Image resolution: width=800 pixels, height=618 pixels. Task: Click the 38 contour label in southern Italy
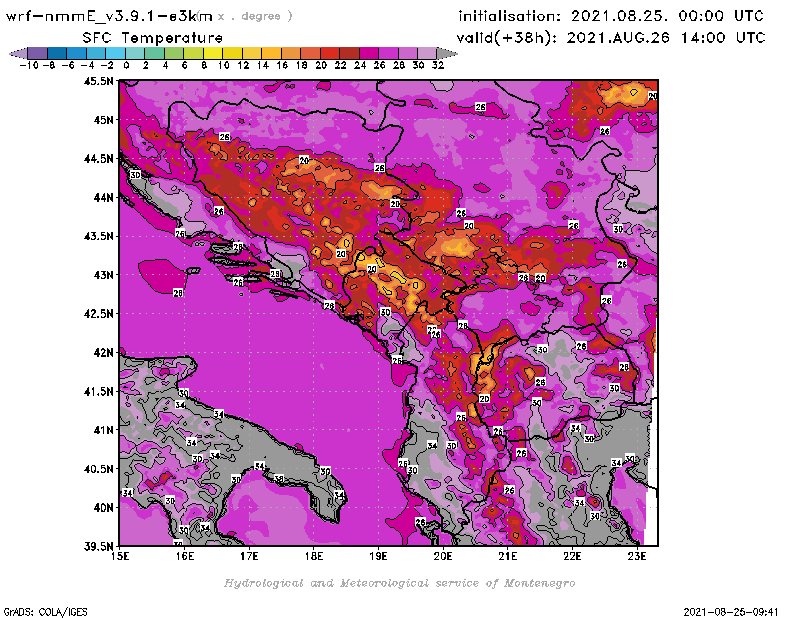279,479
